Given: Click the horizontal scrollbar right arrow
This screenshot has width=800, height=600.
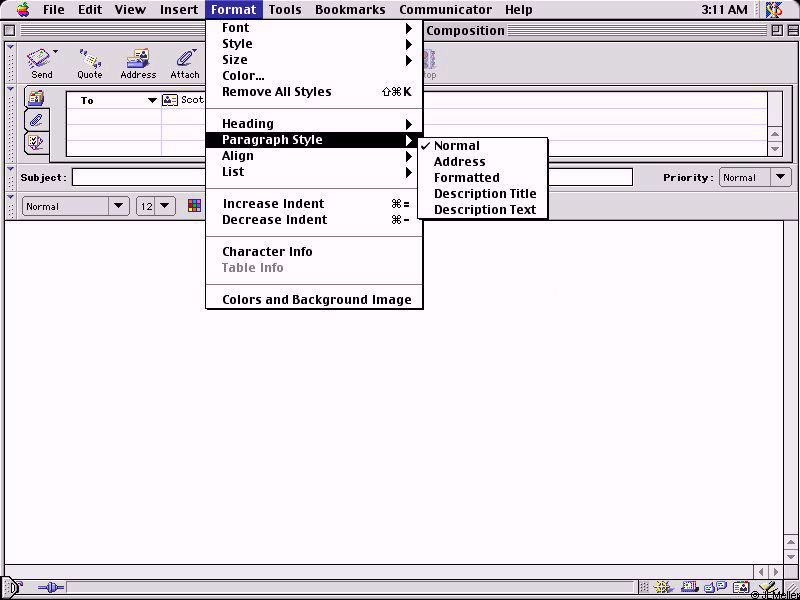Looking at the screenshot, I should click(776, 572).
